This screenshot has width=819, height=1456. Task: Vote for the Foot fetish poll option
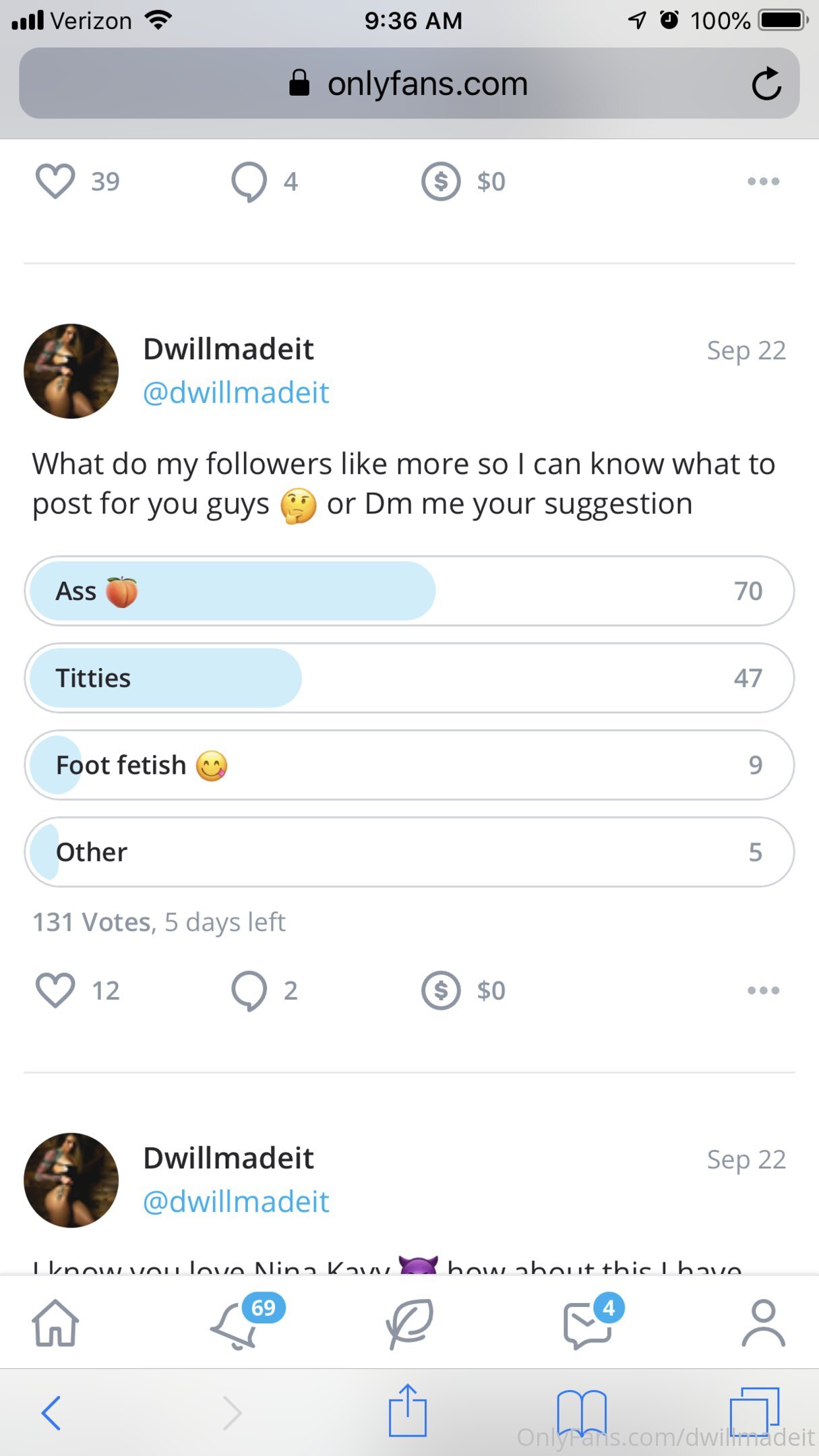click(409, 765)
